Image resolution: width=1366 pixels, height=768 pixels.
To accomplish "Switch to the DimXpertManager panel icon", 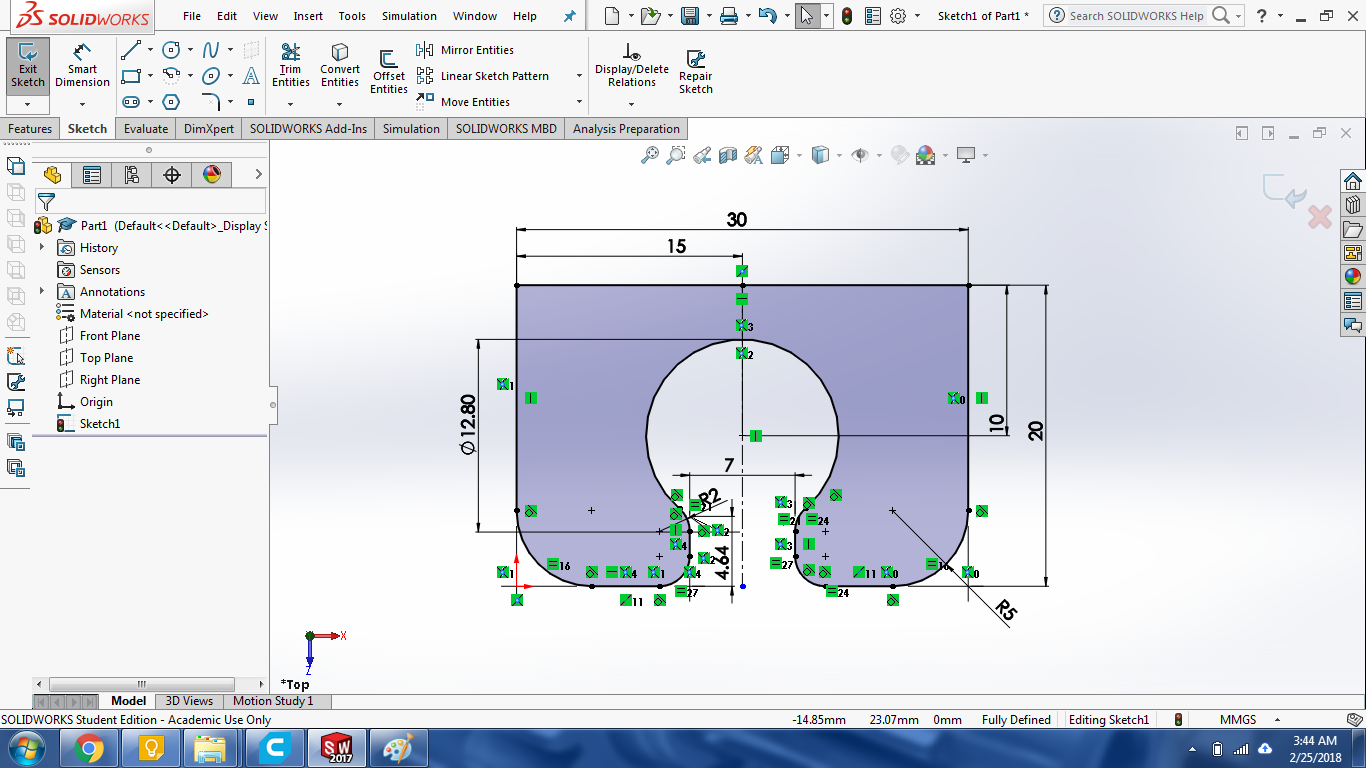I will point(172,175).
